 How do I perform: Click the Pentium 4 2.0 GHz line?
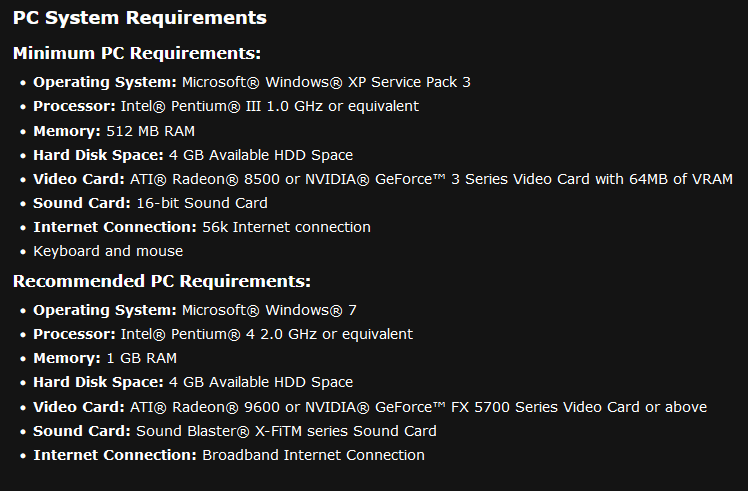tap(223, 334)
